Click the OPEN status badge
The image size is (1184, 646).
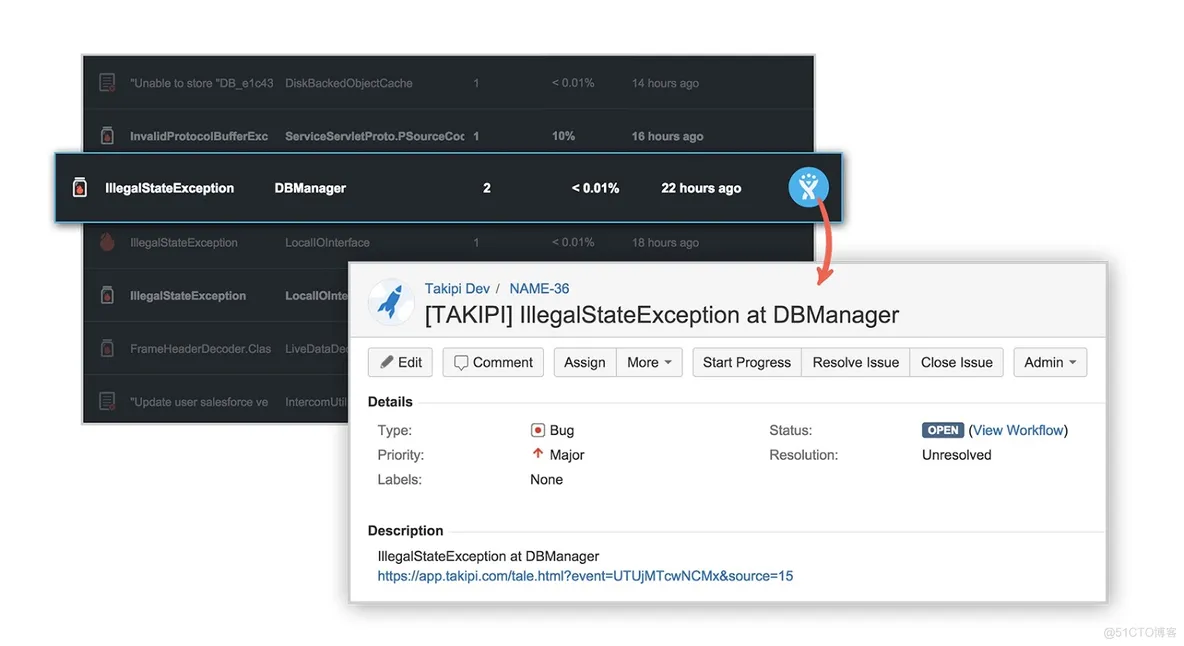coord(942,430)
